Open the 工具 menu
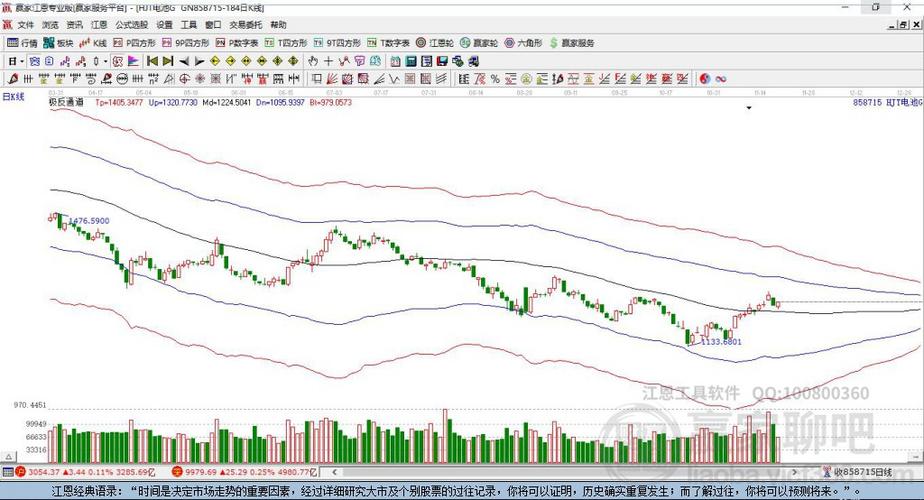The width and height of the screenshot is (924, 500). click(189, 25)
